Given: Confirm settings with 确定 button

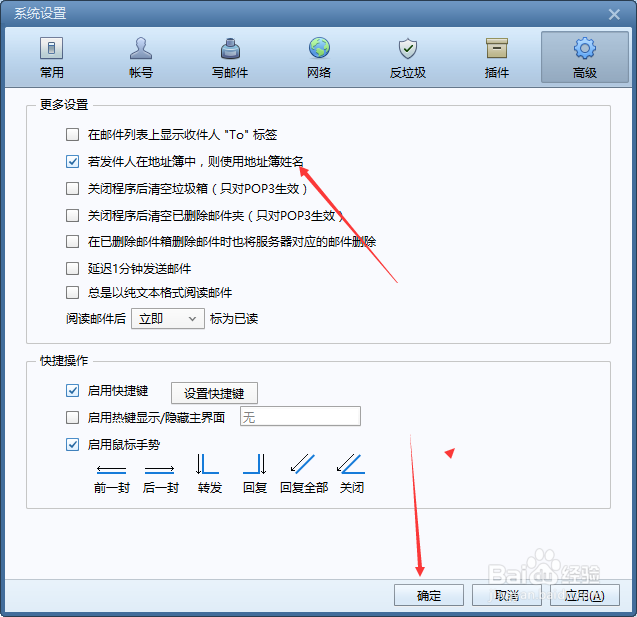Looking at the screenshot, I should (429, 595).
